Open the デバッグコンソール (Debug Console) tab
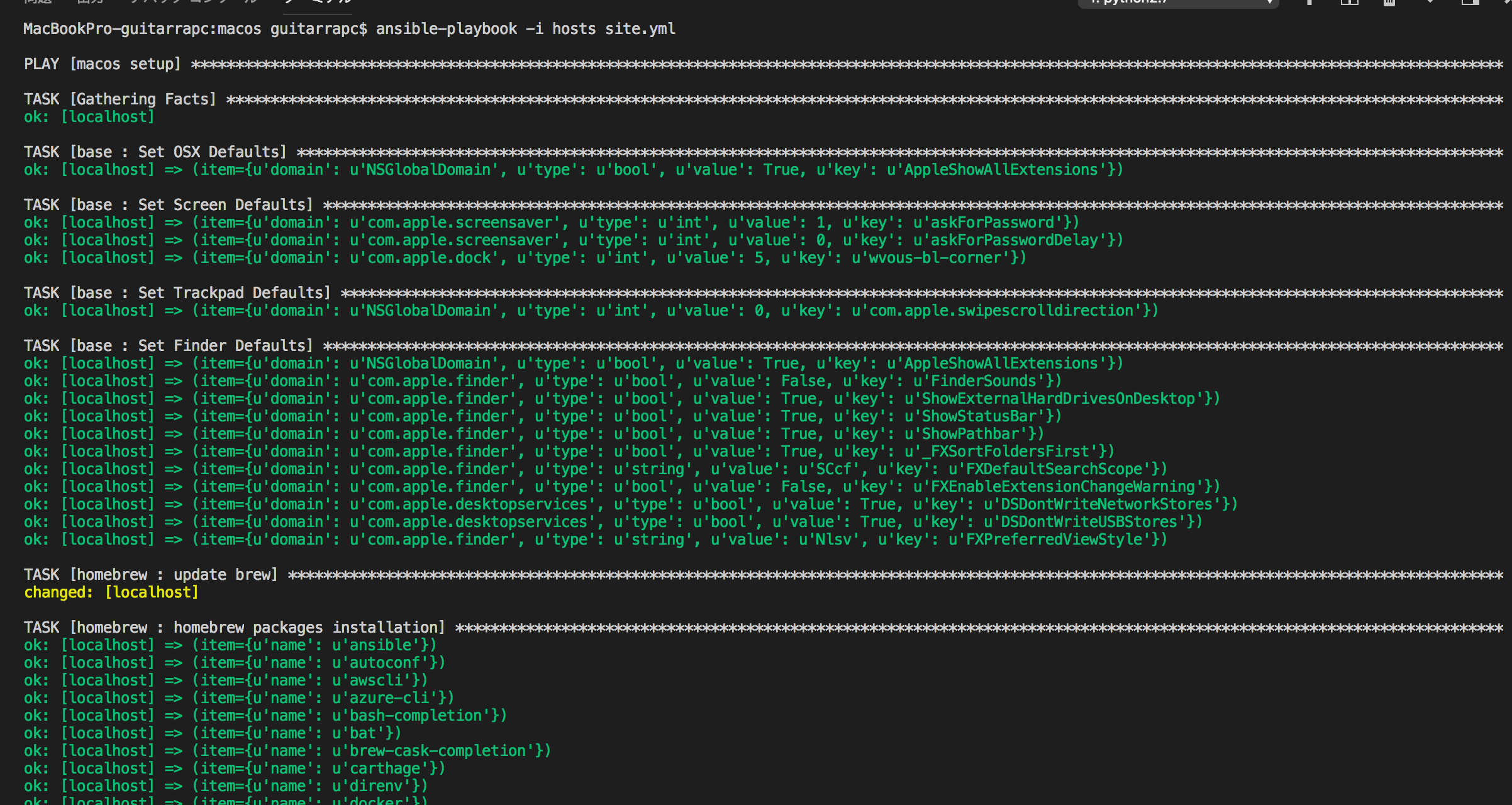Viewport: 1512px width, 805px height. [x=192, y=2]
